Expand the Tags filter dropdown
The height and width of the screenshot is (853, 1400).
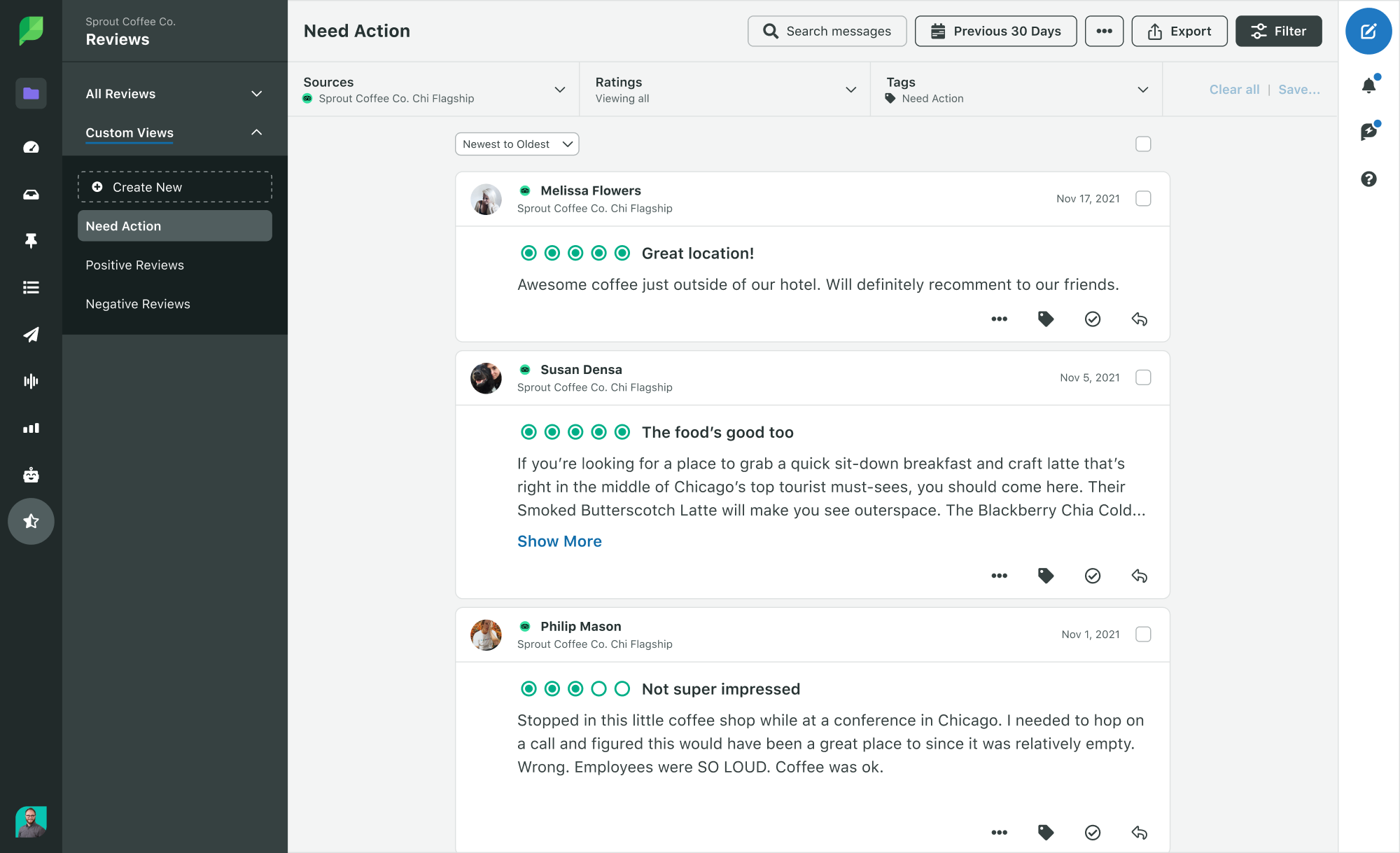pyautogui.click(x=1143, y=90)
